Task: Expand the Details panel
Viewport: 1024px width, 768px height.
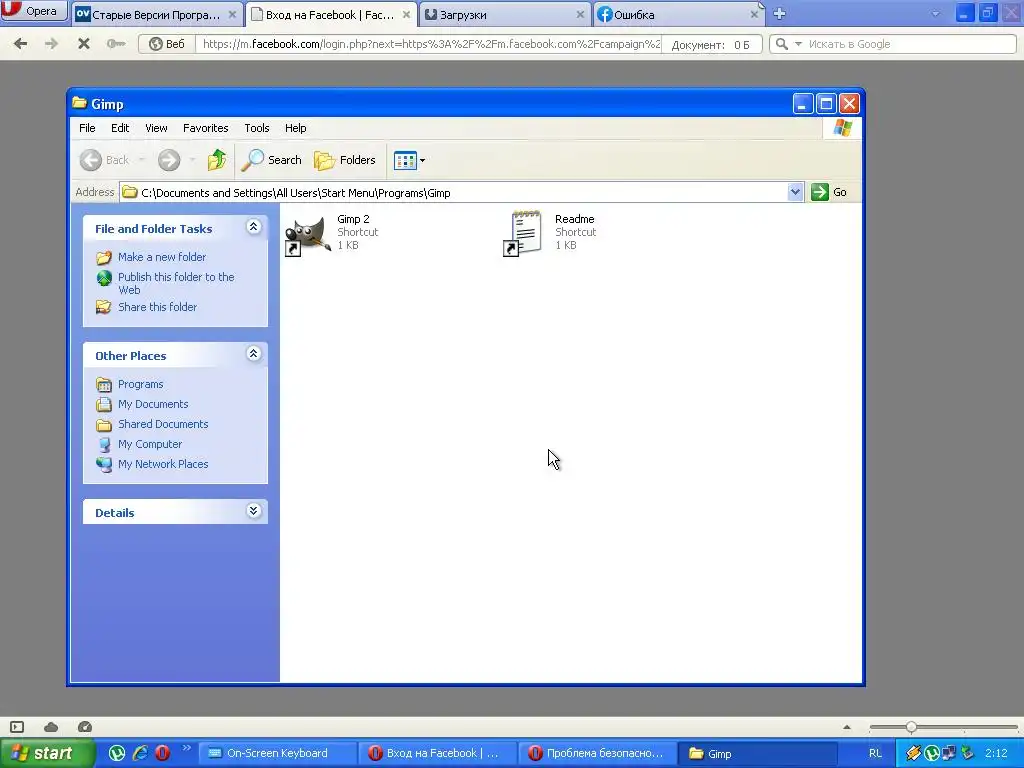Action: (253, 511)
